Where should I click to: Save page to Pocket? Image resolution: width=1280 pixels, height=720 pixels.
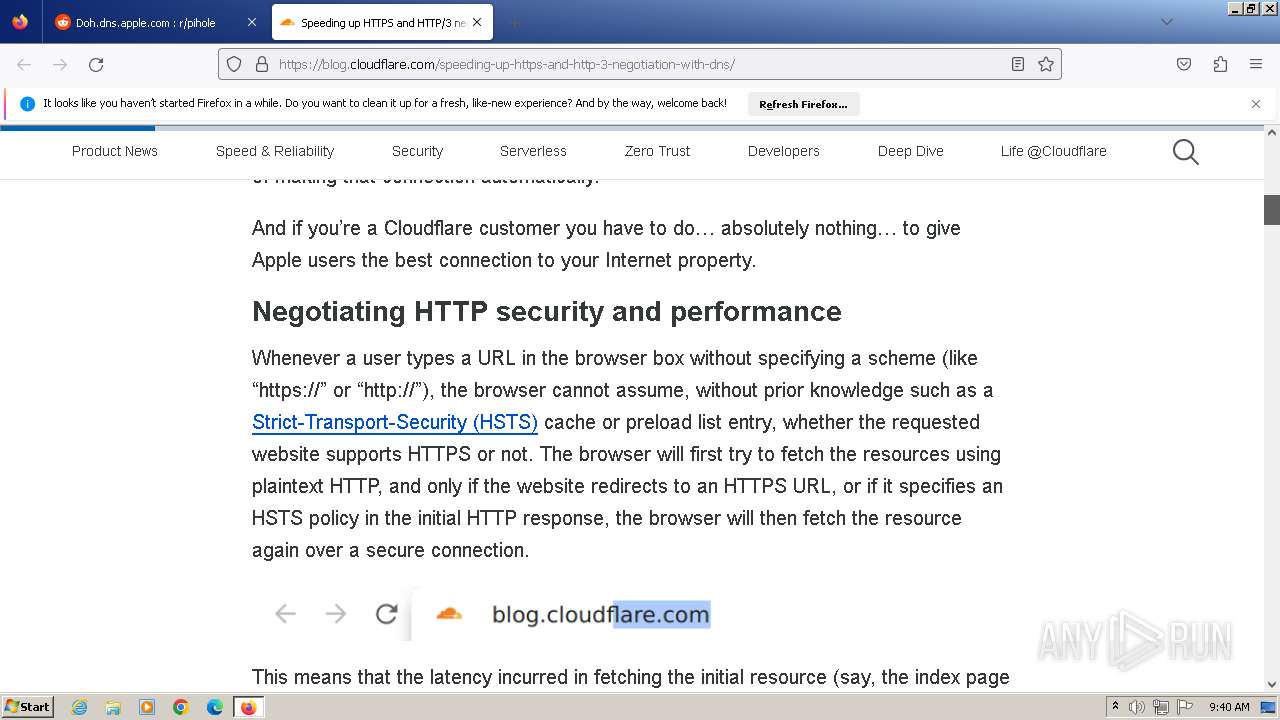(x=1184, y=64)
